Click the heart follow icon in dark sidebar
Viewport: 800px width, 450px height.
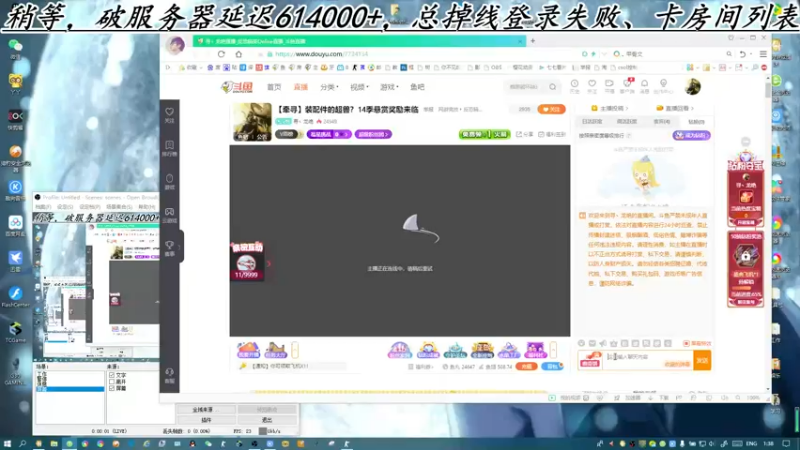(x=169, y=112)
